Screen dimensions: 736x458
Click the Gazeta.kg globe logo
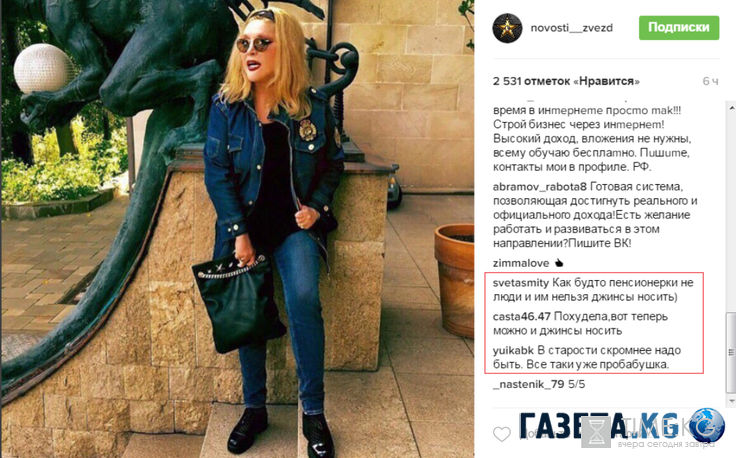pos(707,427)
